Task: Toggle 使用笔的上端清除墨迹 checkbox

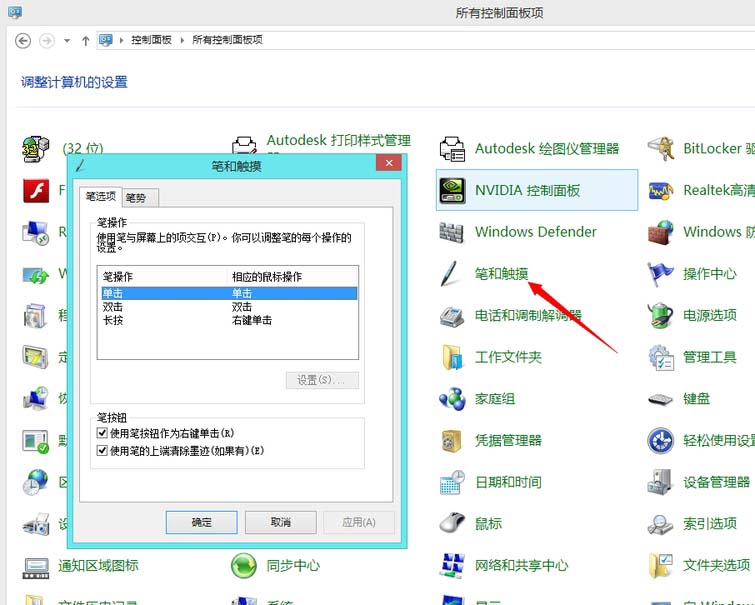Action: point(102,450)
